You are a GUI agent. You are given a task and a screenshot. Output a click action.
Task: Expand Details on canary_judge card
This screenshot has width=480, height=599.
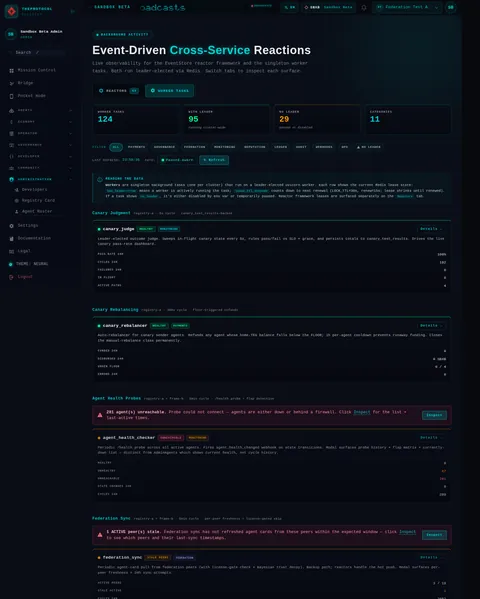click(431, 229)
